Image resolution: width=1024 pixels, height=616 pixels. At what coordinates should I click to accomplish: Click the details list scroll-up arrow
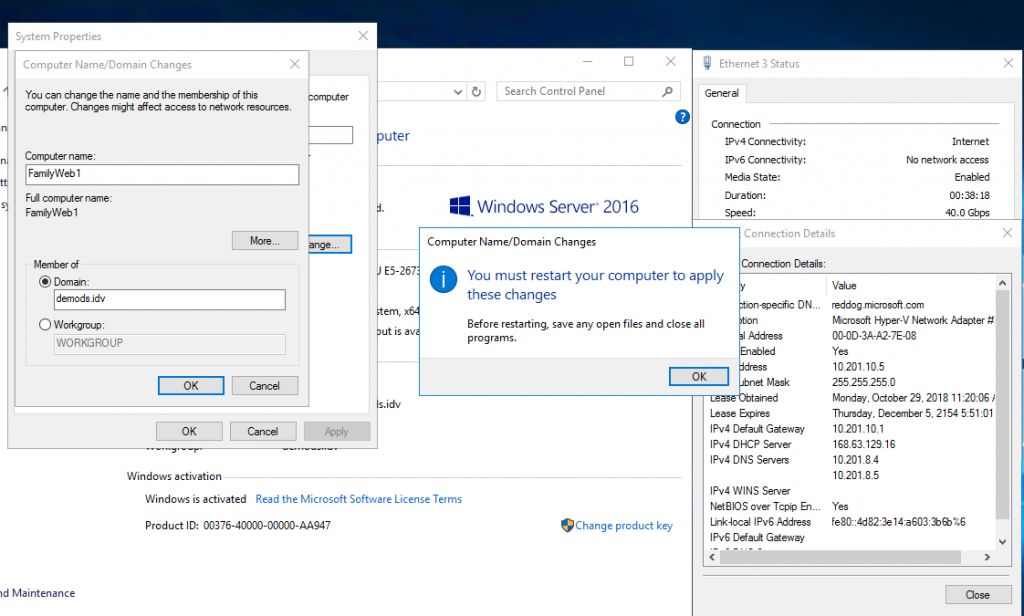[1002, 283]
